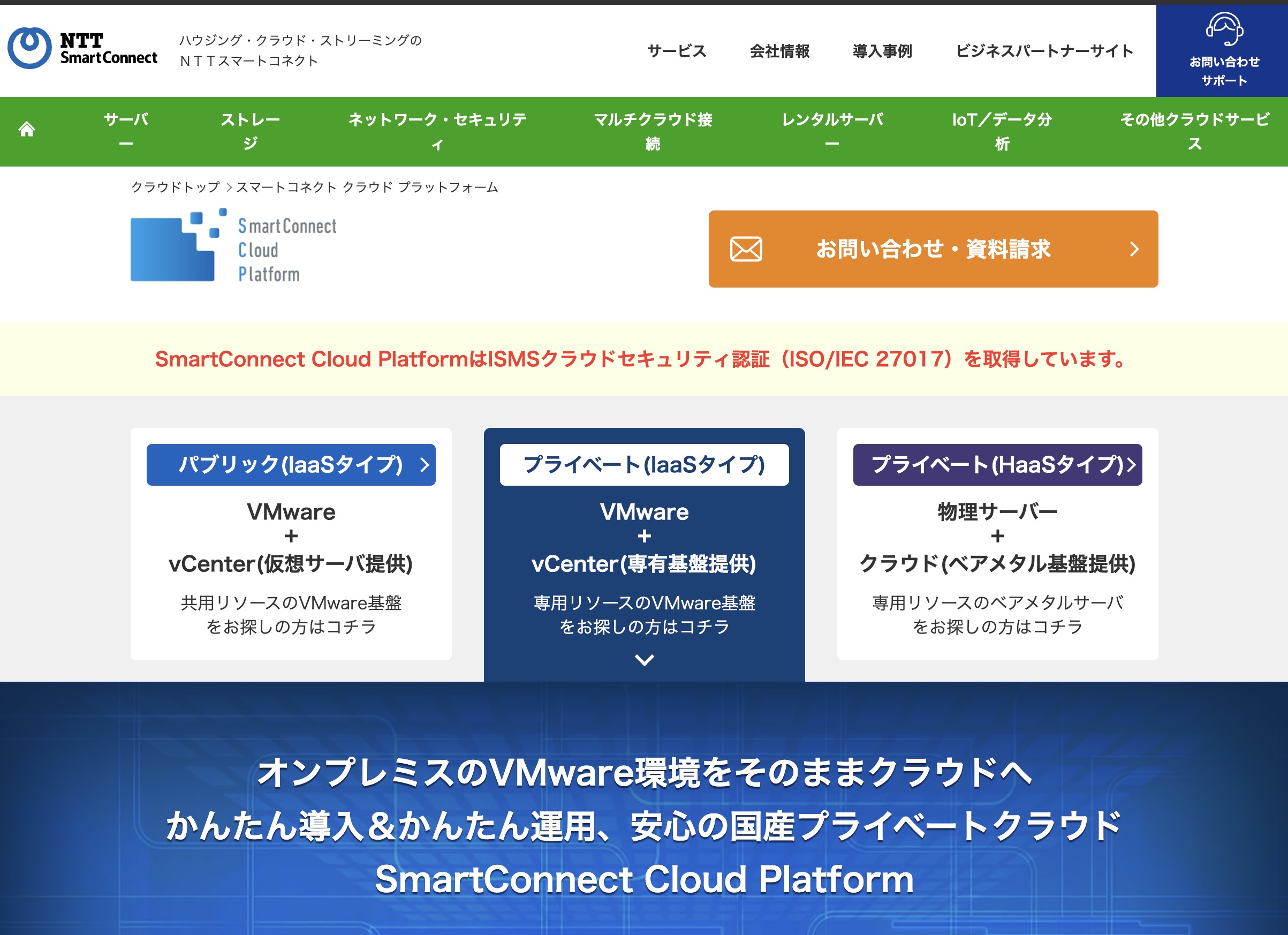
Task: Click the chevron beside パブリック(IaaSタイプ)
Action: tap(424, 465)
